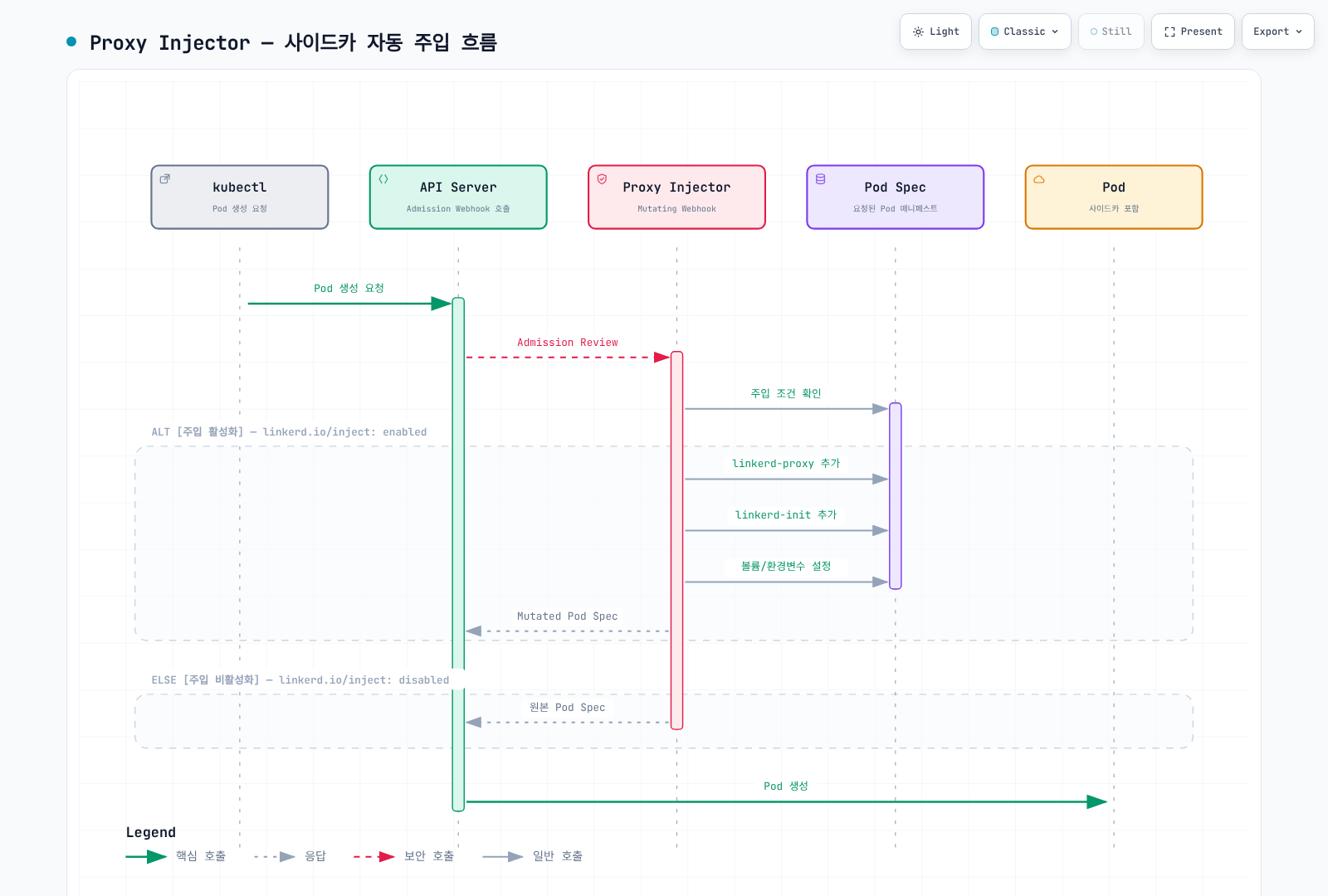Click the 'Admission Review' message label
Viewport: 1328px width, 896px height.
(568, 343)
